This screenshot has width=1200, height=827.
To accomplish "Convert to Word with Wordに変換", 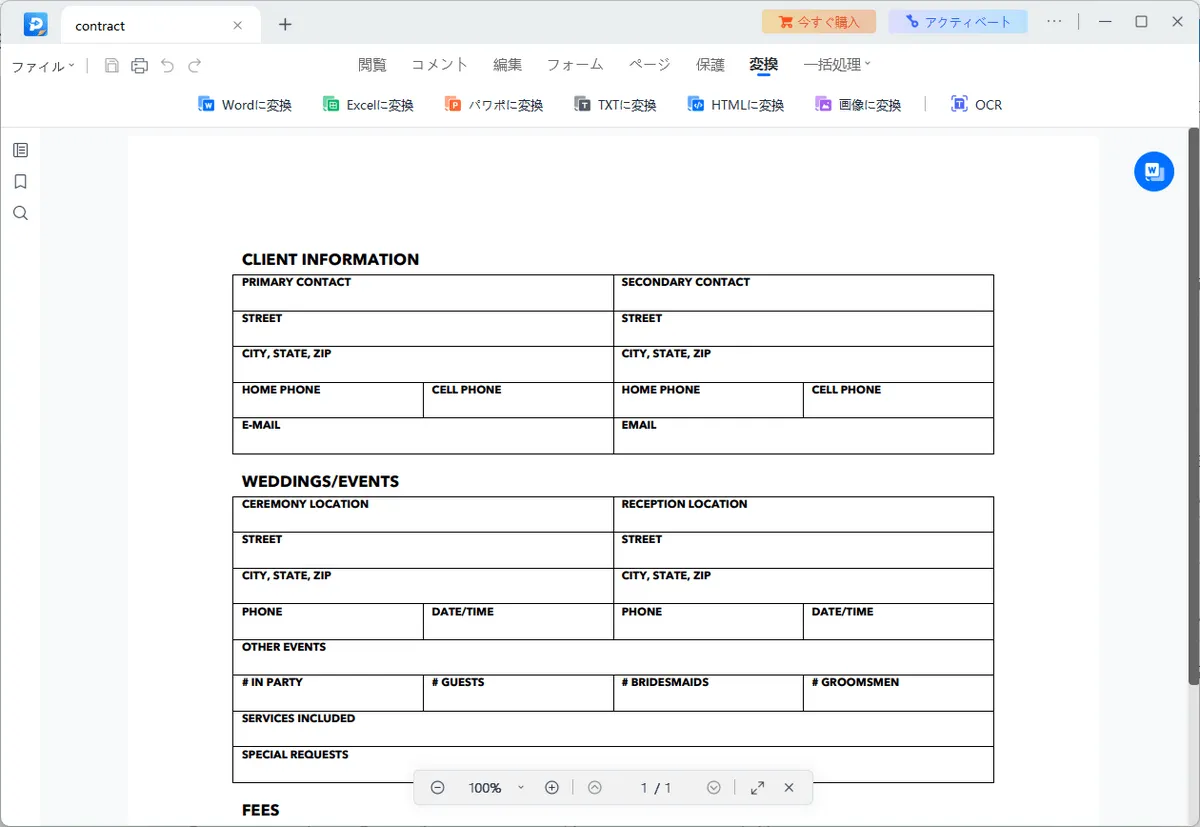I will 245,104.
